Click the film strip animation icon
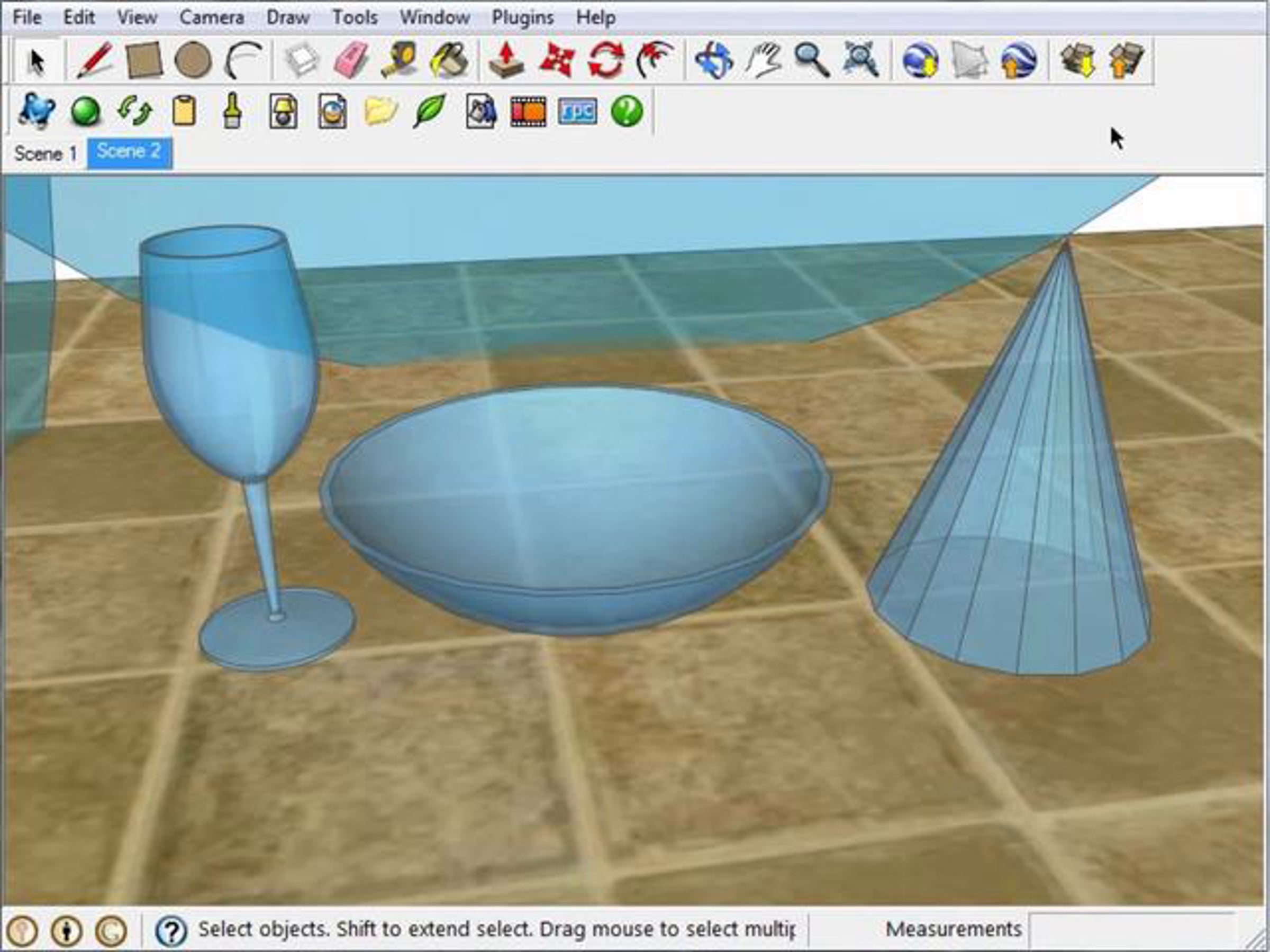This screenshot has height=952, width=1270. [528, 111]
